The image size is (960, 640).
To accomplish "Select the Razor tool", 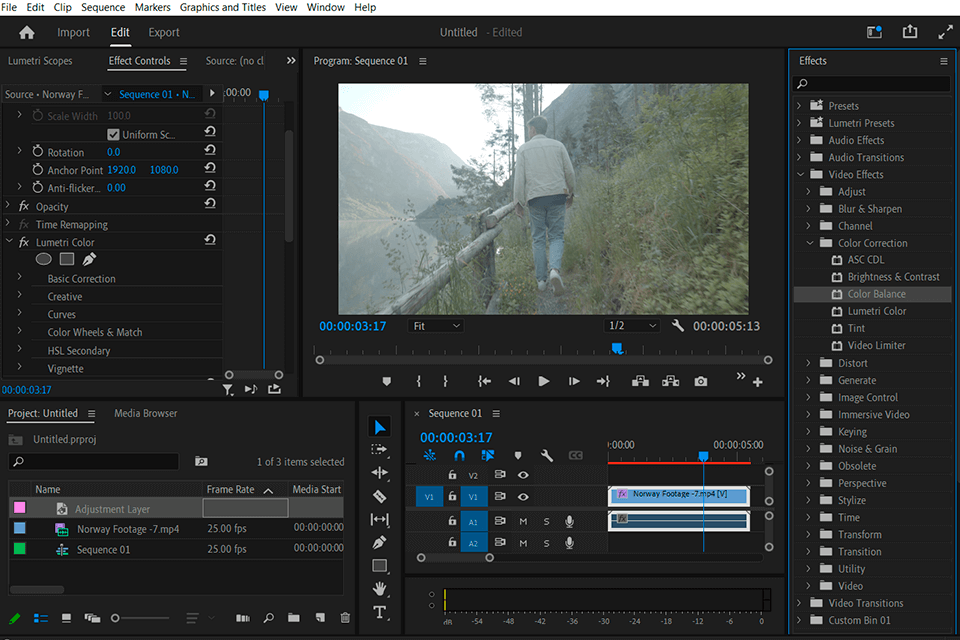I will click(380, 496).
